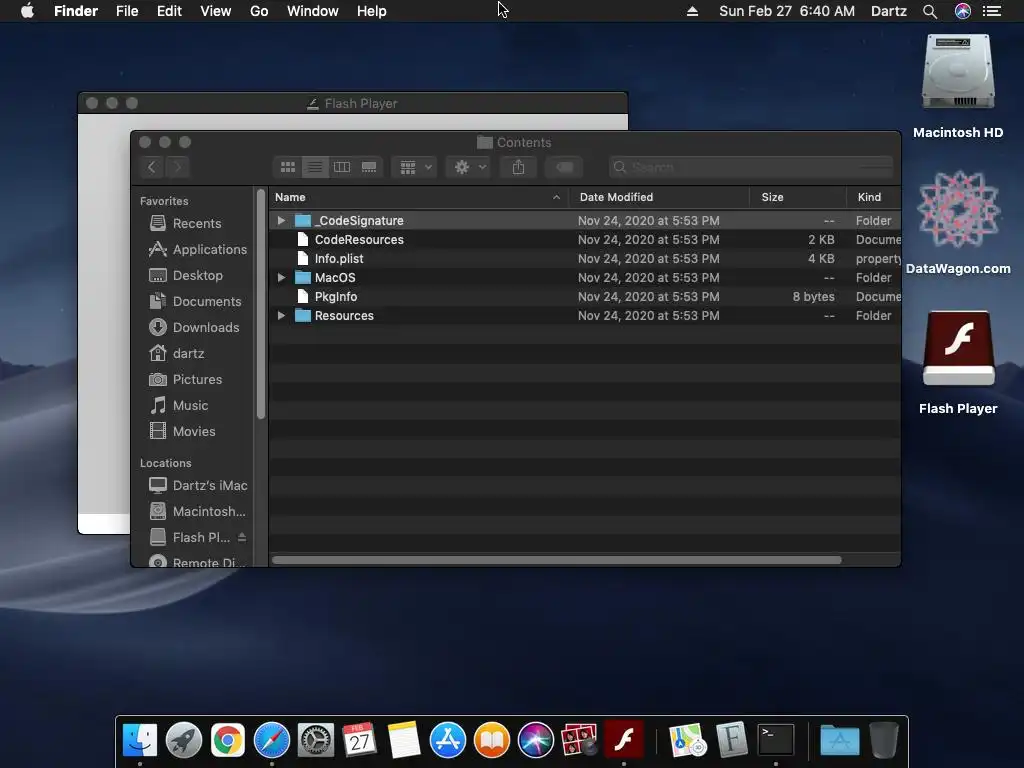
Task: Expand the MacOS folder
Action: (x=281, y=278)
